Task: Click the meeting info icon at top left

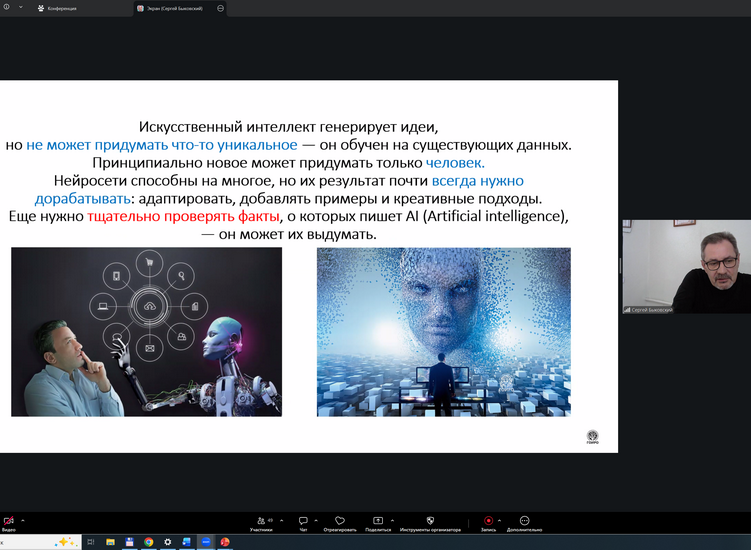Action: pyautogui.click(x=6, y=7)
